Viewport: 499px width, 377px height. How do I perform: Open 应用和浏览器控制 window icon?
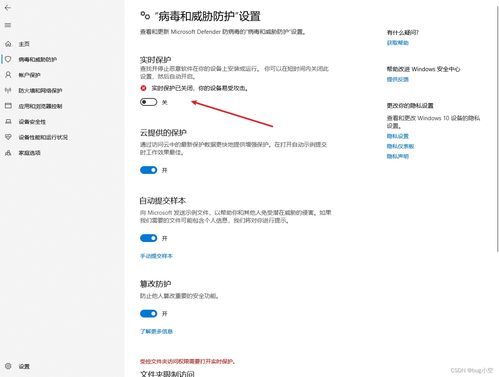(x=8, y=106)
